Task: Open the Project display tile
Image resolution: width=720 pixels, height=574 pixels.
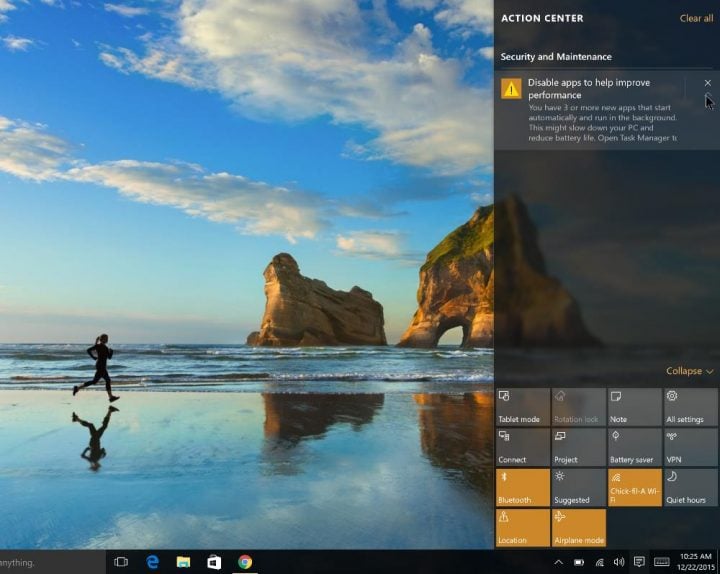Action: click(x=578, y=447)
